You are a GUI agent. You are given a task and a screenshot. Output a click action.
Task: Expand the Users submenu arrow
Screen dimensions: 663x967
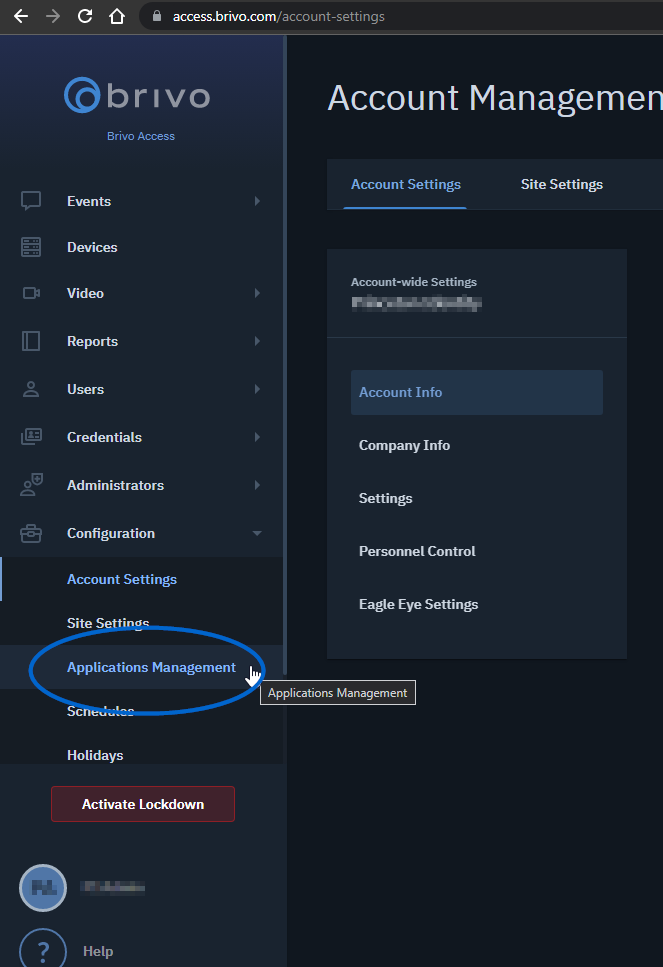(x=257, y=389)
